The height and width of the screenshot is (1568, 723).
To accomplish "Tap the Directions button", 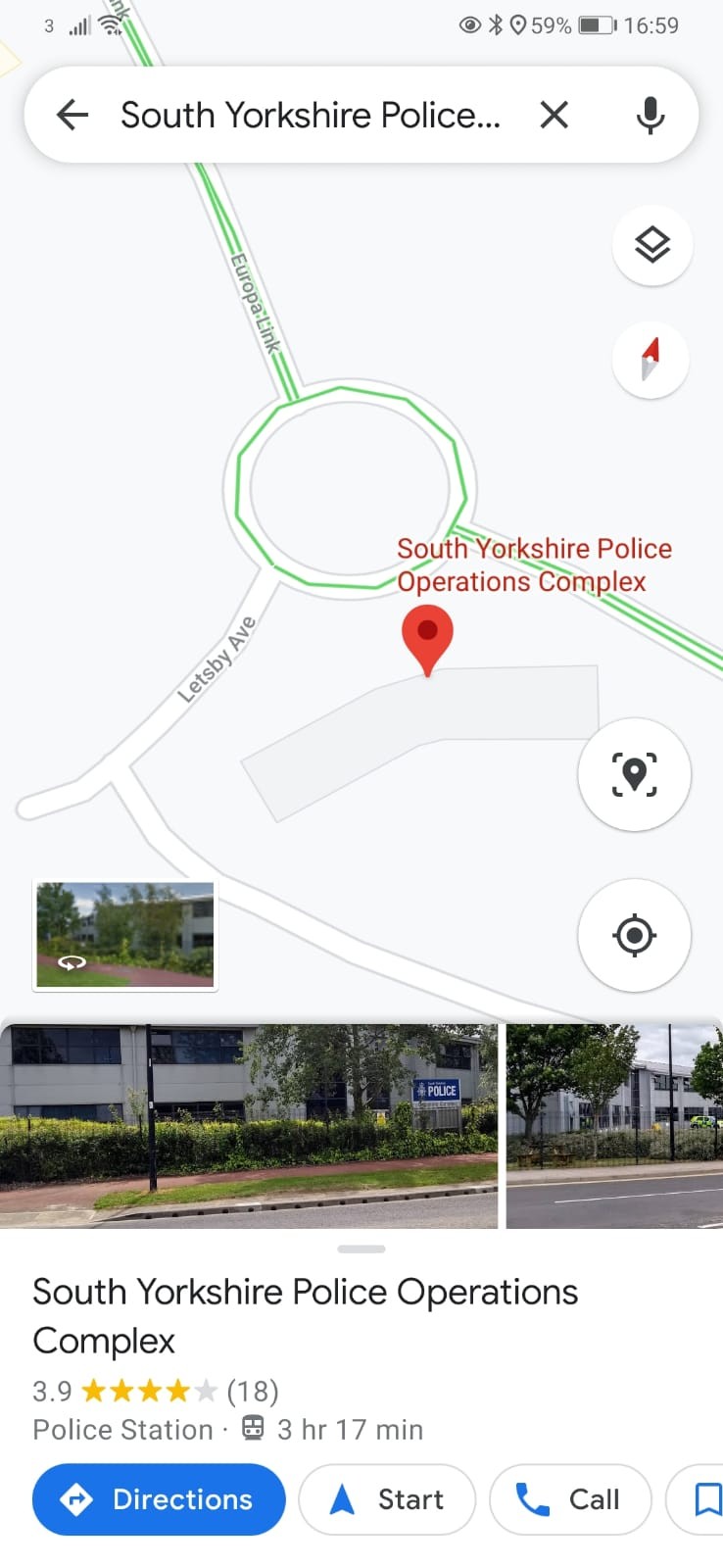I will click(159, 1499).
